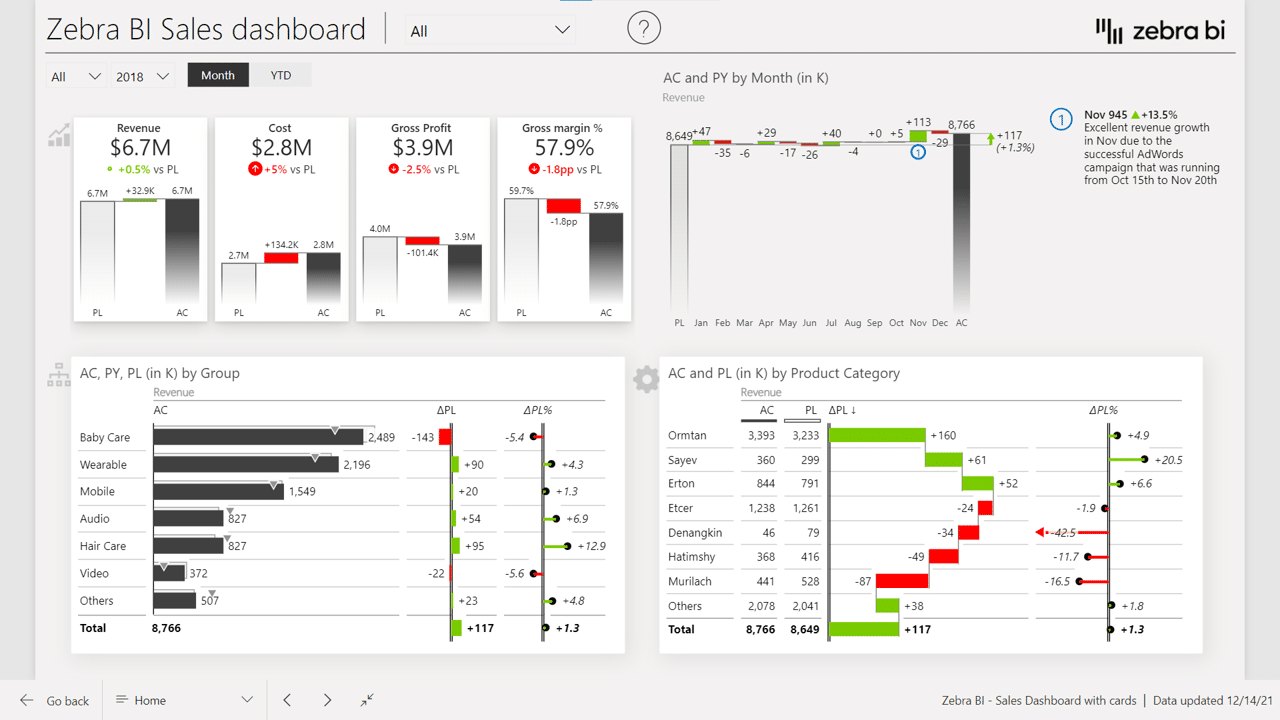Image resolution: width=1280 pixels, height=720 pixels.
Task: Open the top All dropdown beside title
Action: click(490, 30)
